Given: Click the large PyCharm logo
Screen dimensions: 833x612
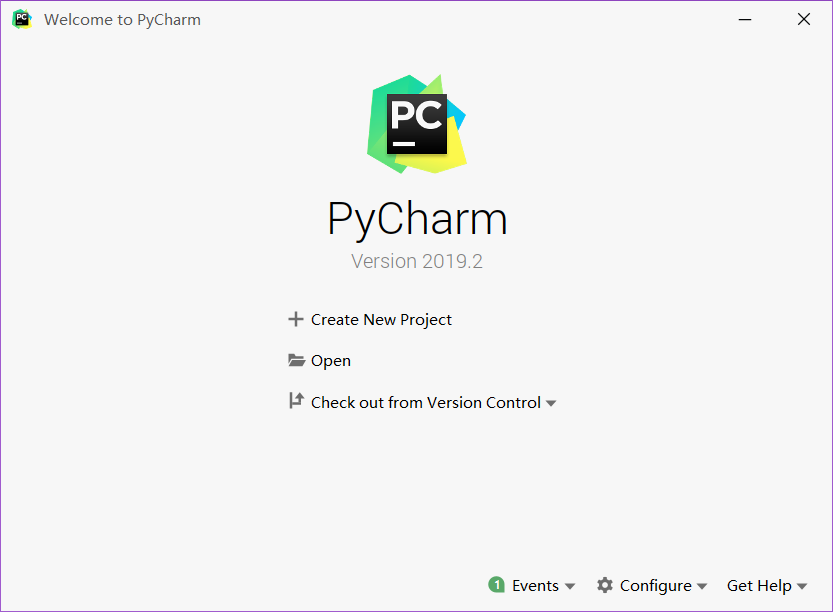Looking at the screenshot, I should [x=416, y=124].
